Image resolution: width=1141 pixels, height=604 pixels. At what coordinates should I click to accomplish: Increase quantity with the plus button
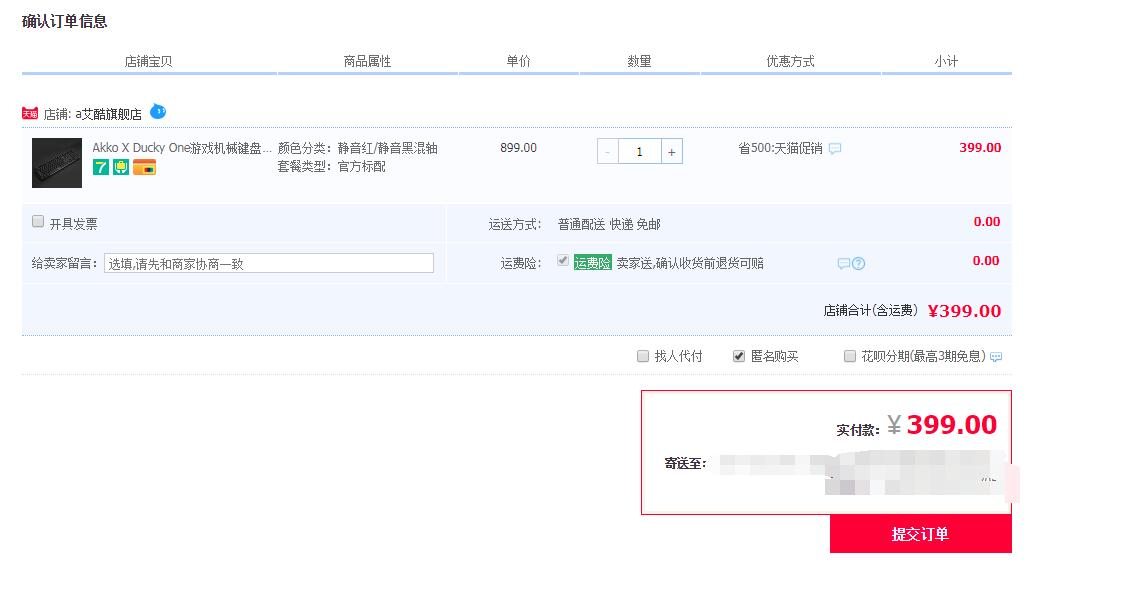tap(672, 151)
